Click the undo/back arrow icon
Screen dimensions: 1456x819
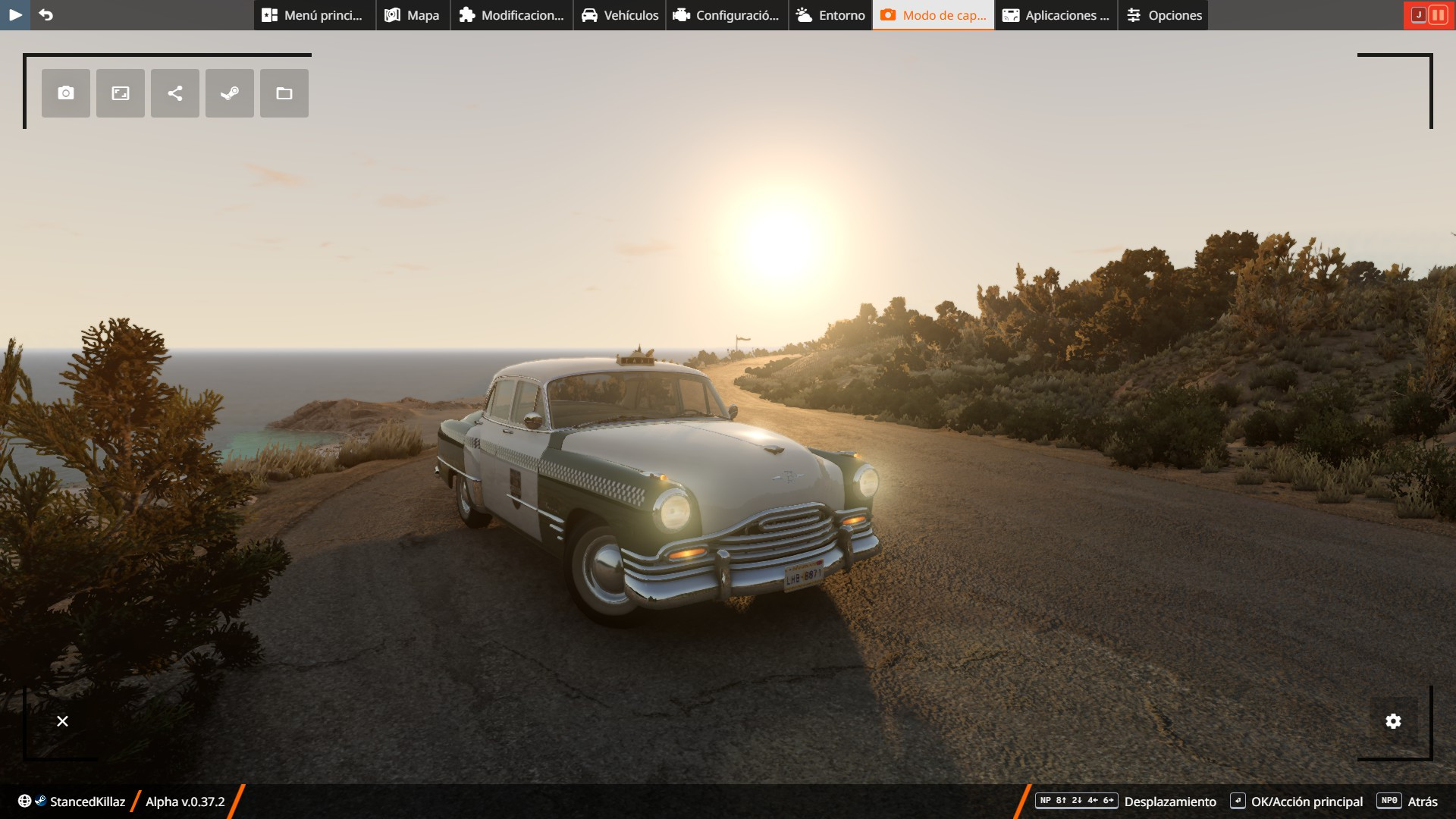click(x=46, y=14)
